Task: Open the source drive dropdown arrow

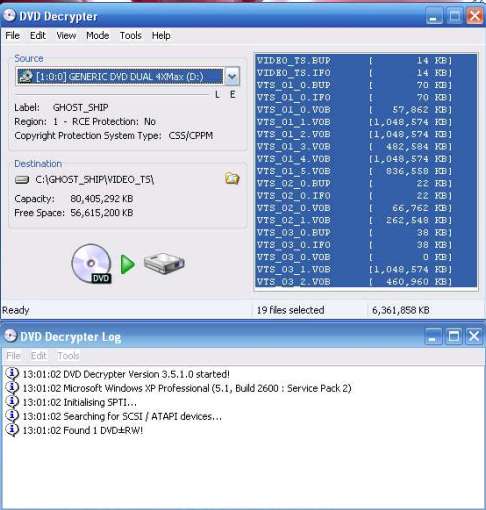Action: click(x=232, y=77)
